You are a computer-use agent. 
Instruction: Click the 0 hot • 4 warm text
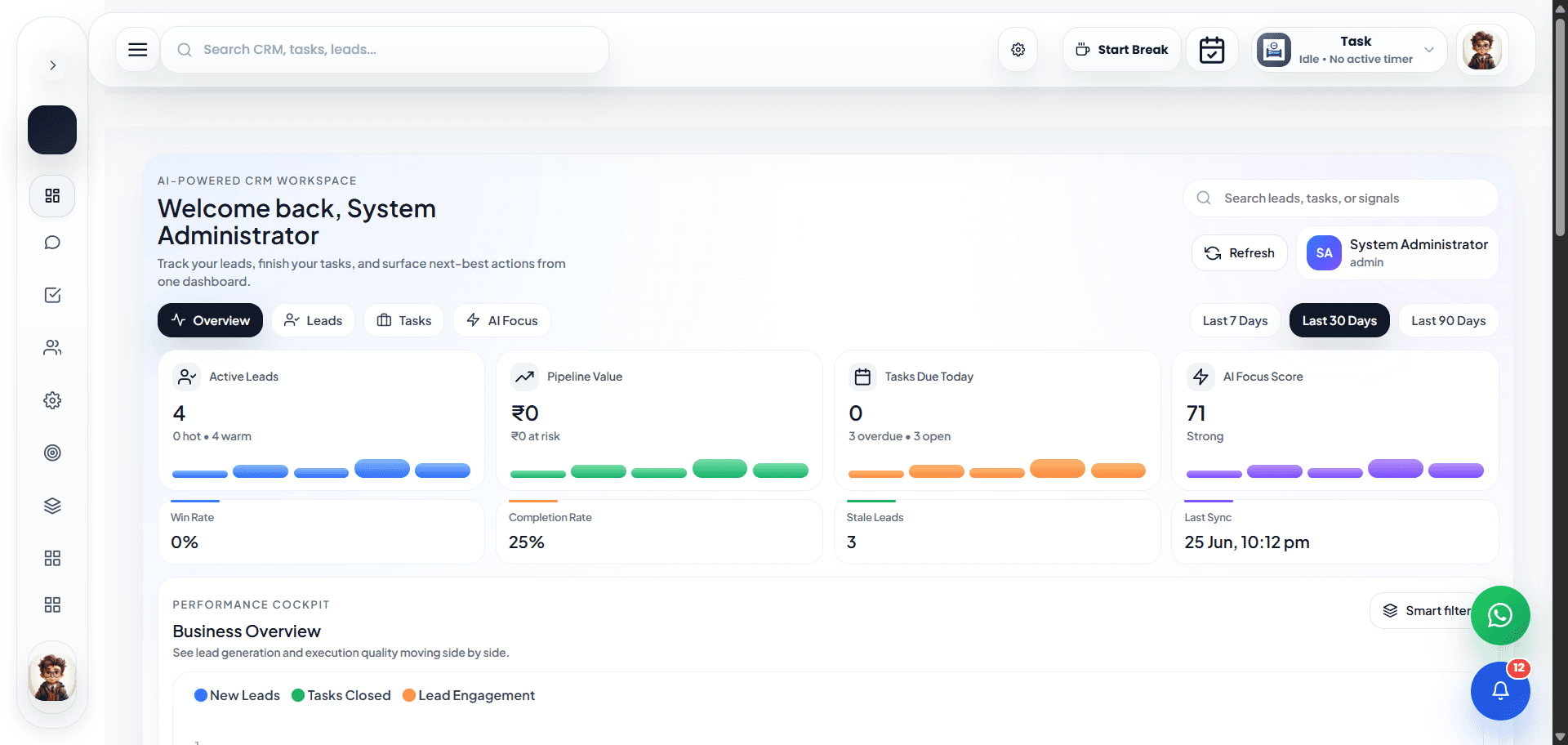coord(212,436)
